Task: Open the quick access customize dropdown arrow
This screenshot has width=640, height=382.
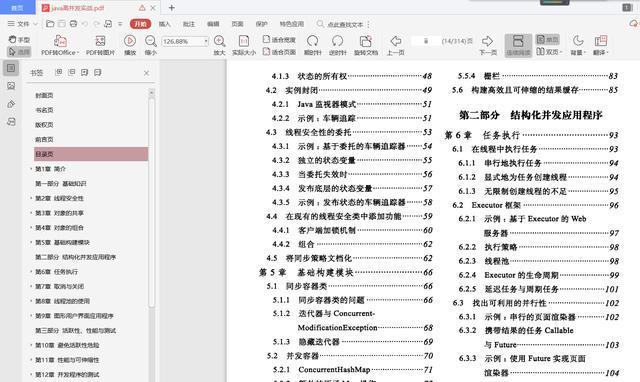Action: click(x=120, y=24)
